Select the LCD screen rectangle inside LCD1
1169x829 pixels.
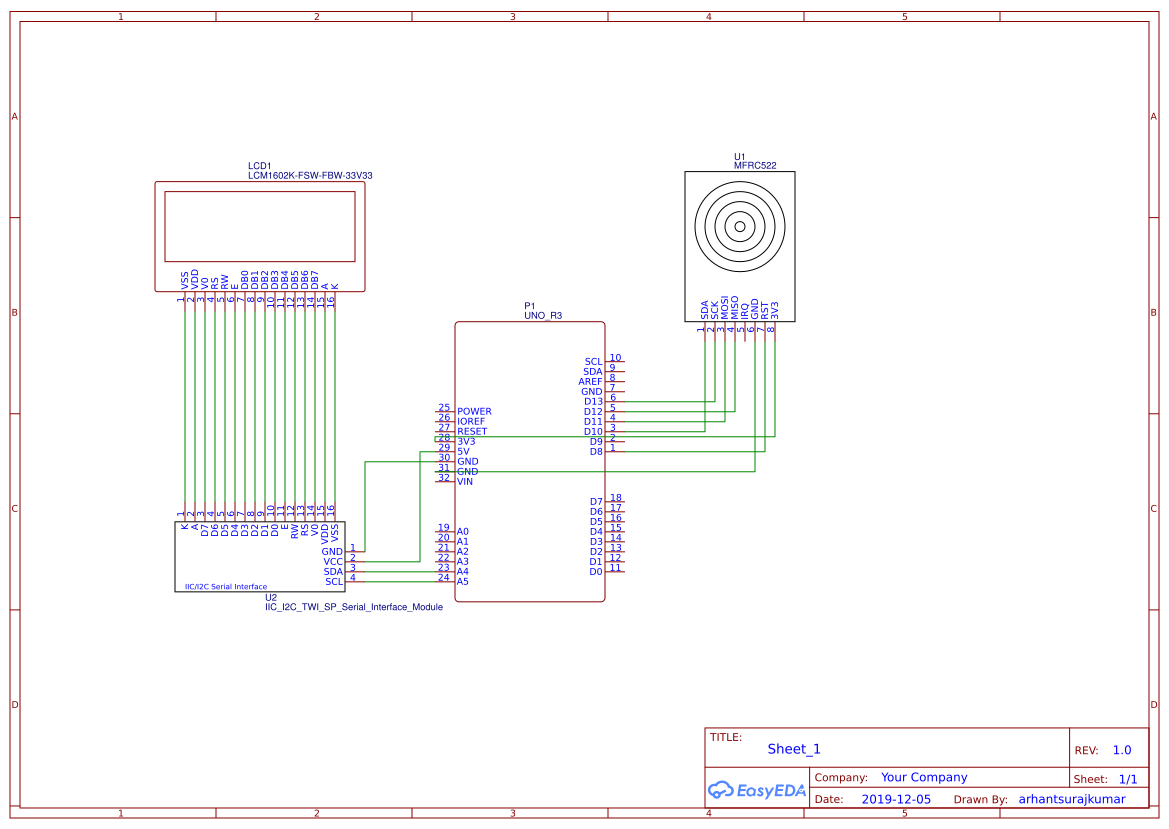(x=258, y=226)
